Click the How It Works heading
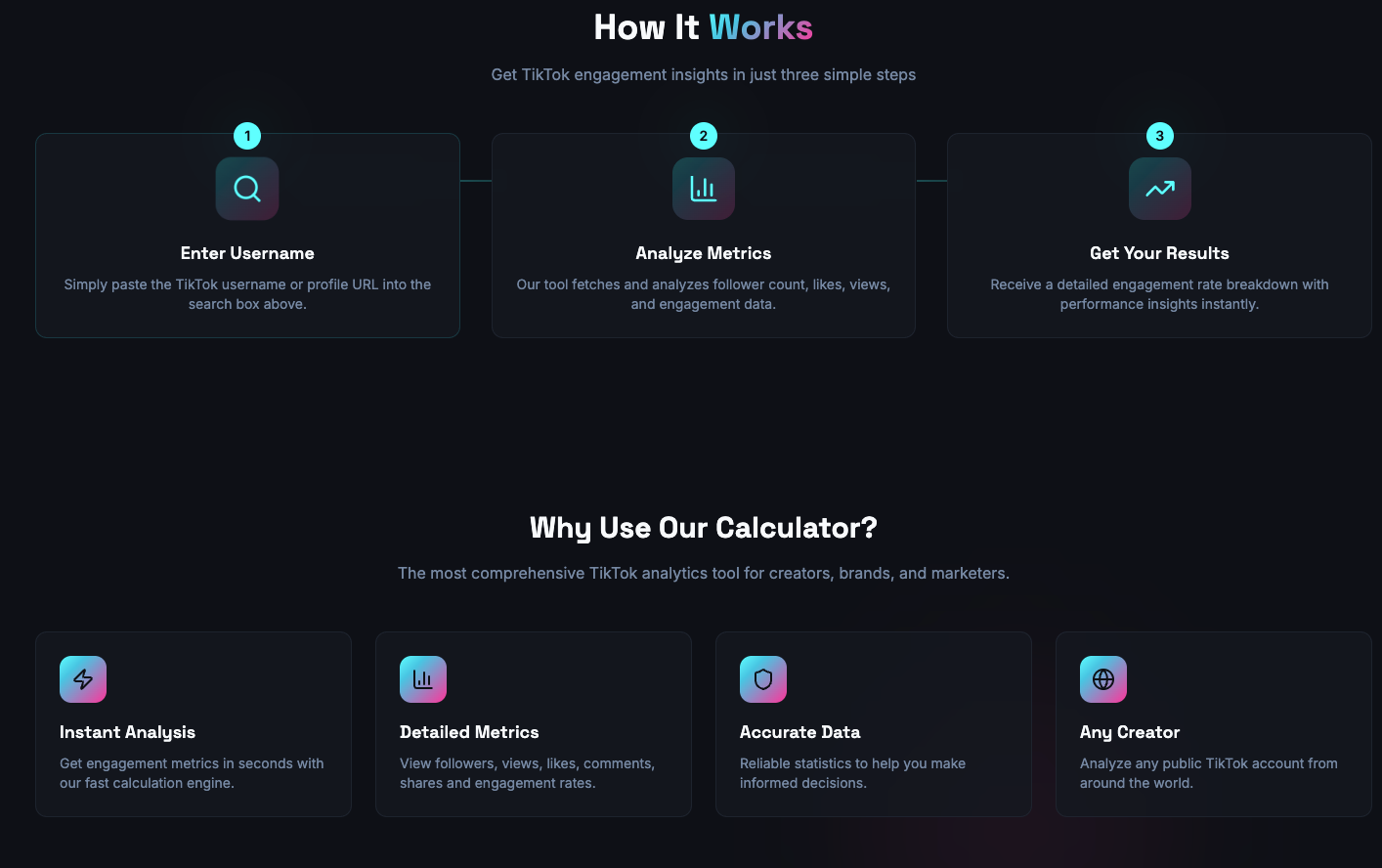Viewport: 1382px width, 868px height. [x=703, y=27]
